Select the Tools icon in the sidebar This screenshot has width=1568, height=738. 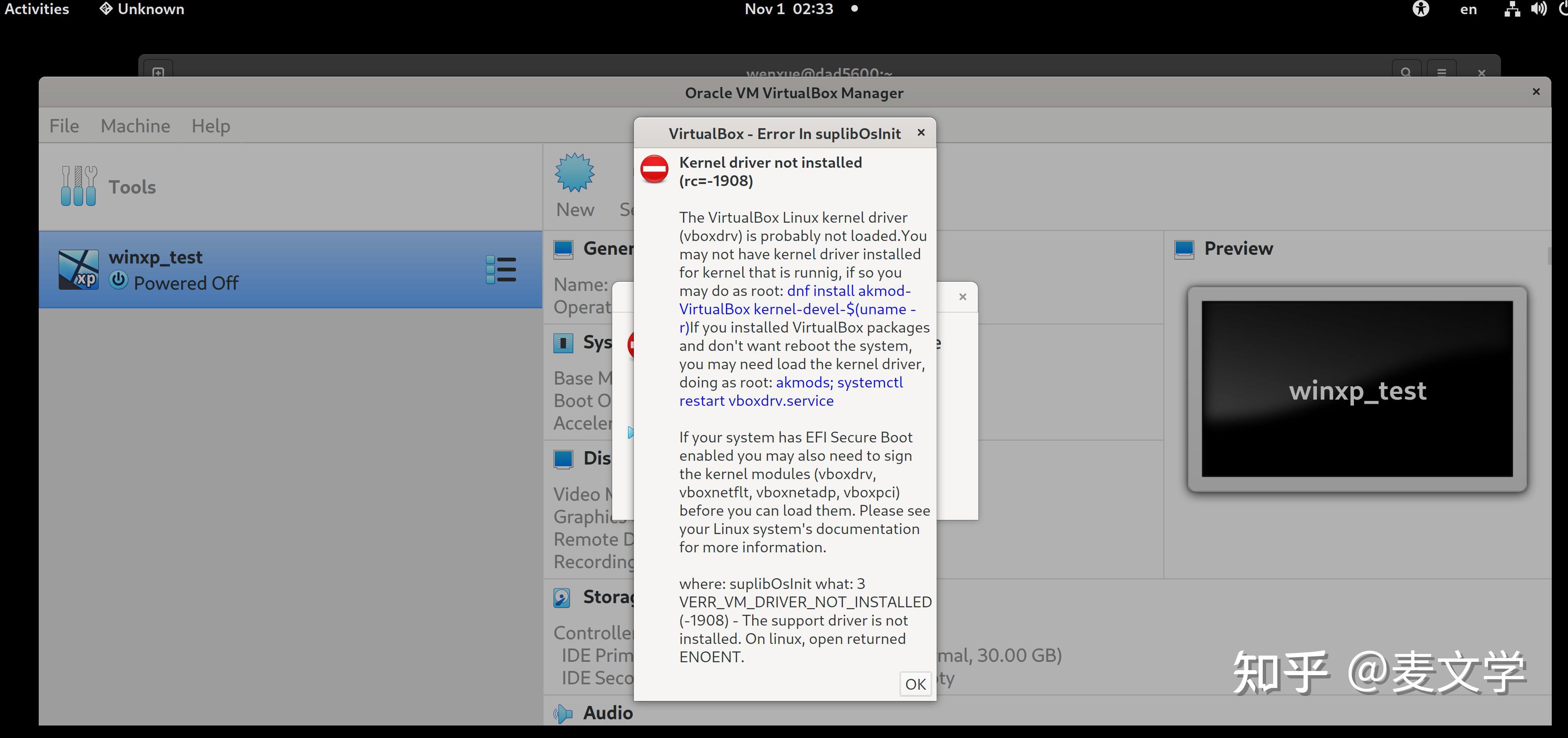(x=79, y=186)
